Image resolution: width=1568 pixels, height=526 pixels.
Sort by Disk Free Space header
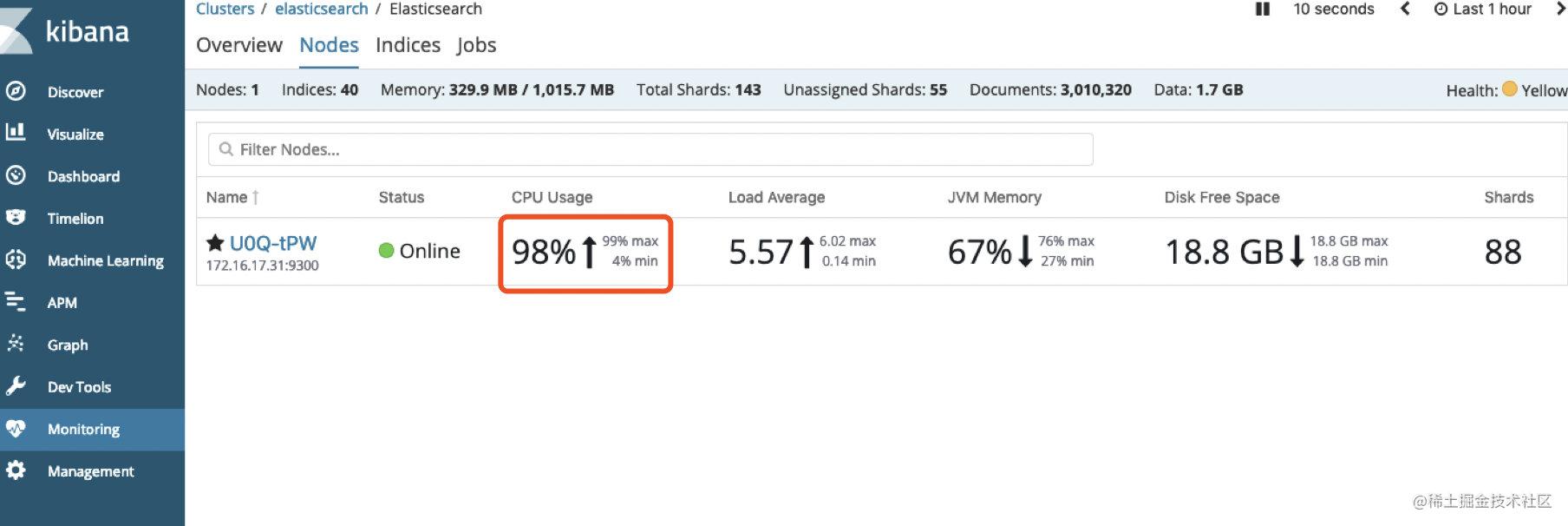pos(1222,198)
